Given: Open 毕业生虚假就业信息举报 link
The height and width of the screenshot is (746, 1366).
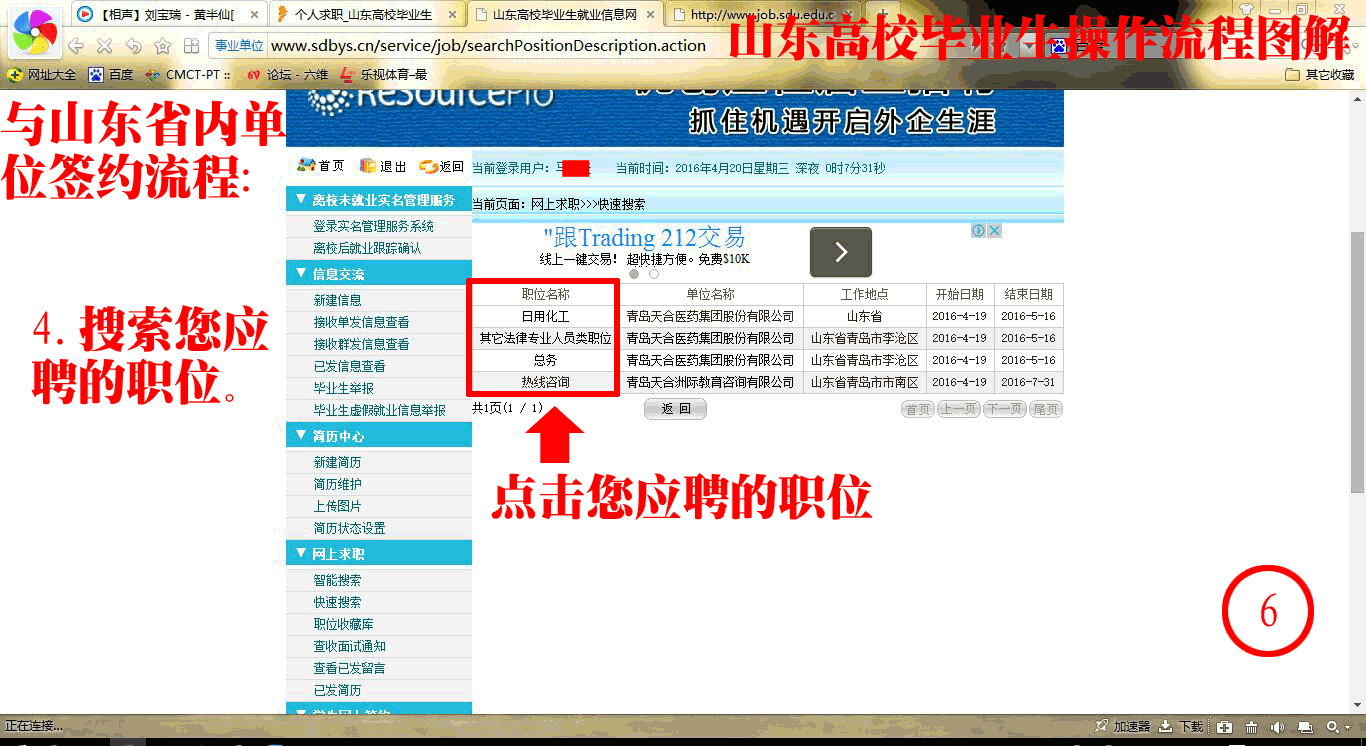Looking at the screenshot, I should (380, 410).
